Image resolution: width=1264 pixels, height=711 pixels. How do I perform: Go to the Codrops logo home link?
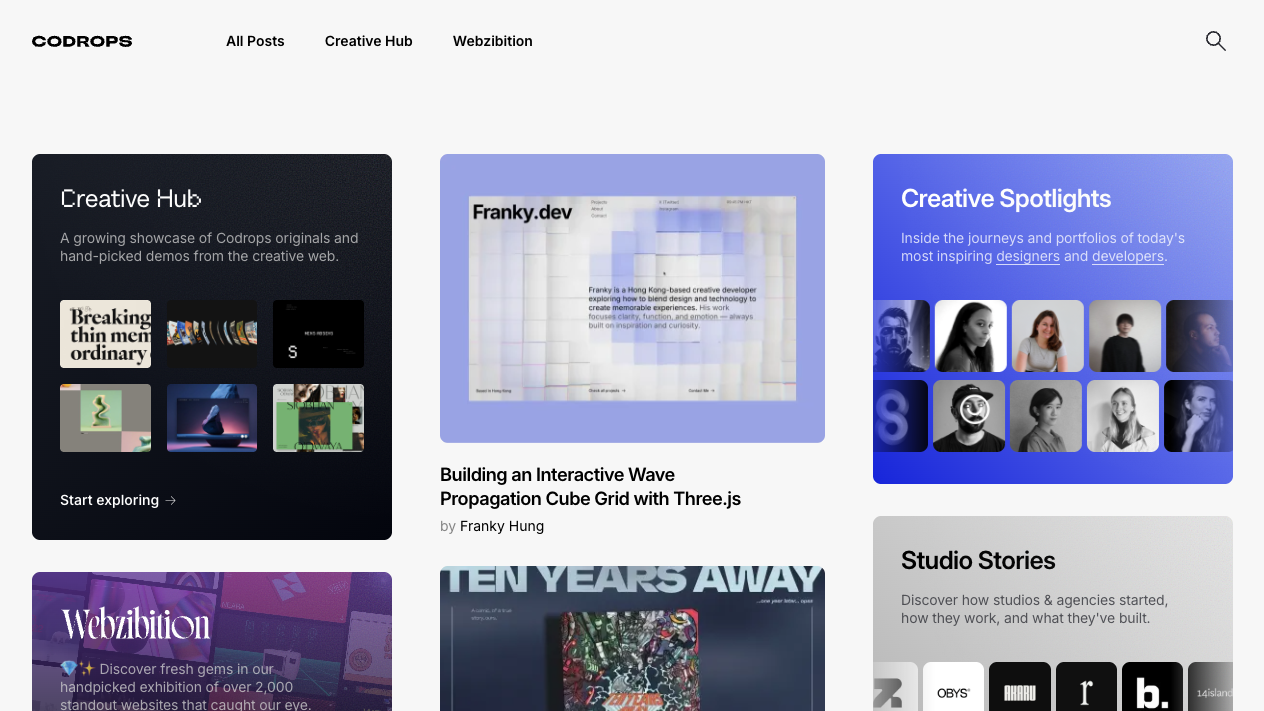point(82,41)
